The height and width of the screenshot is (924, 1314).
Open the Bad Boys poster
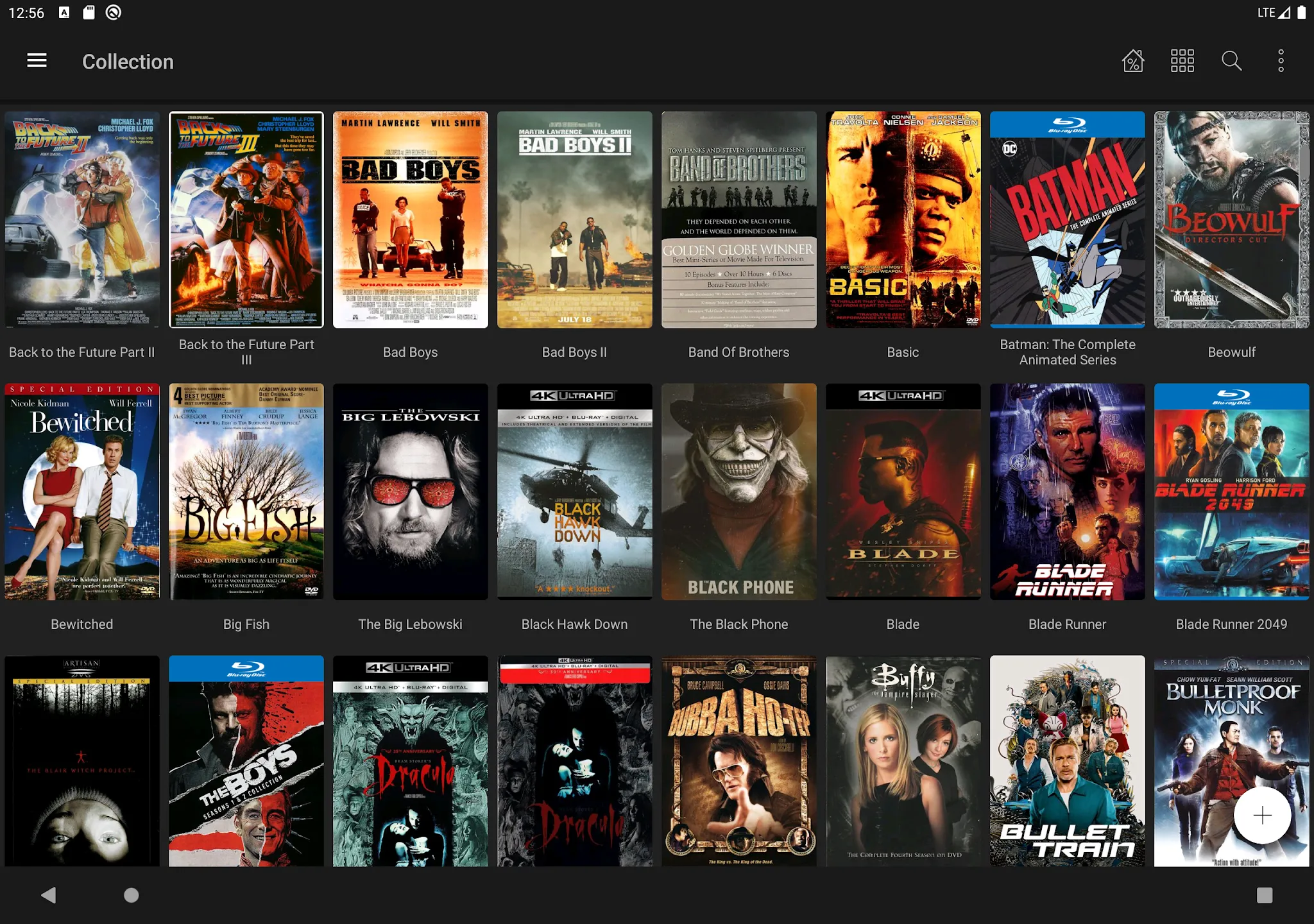(x=411, y=219)
